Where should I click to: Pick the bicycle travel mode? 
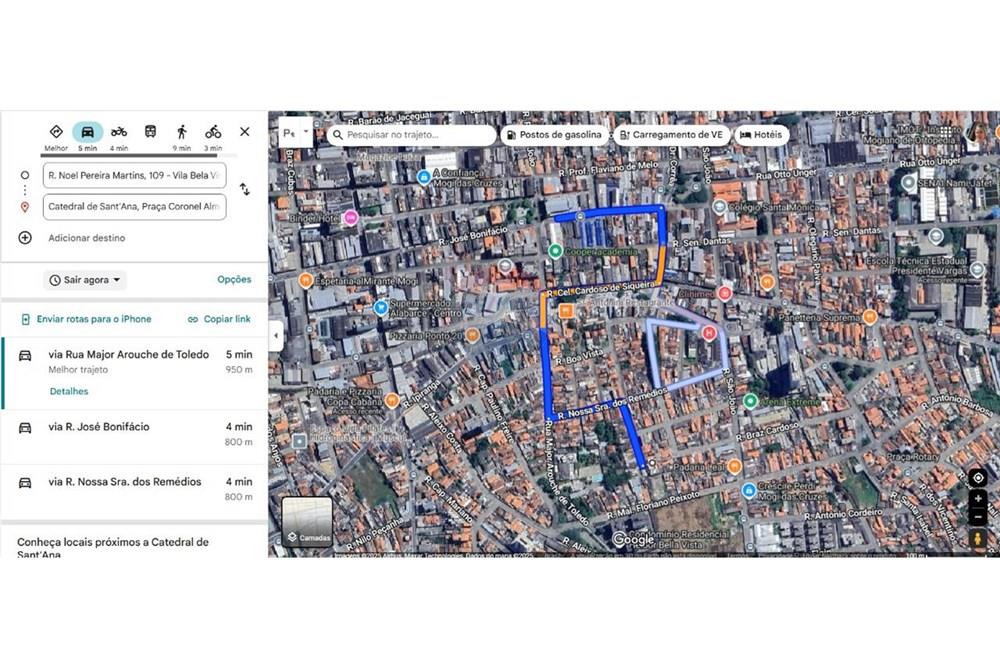coord(213,132)
